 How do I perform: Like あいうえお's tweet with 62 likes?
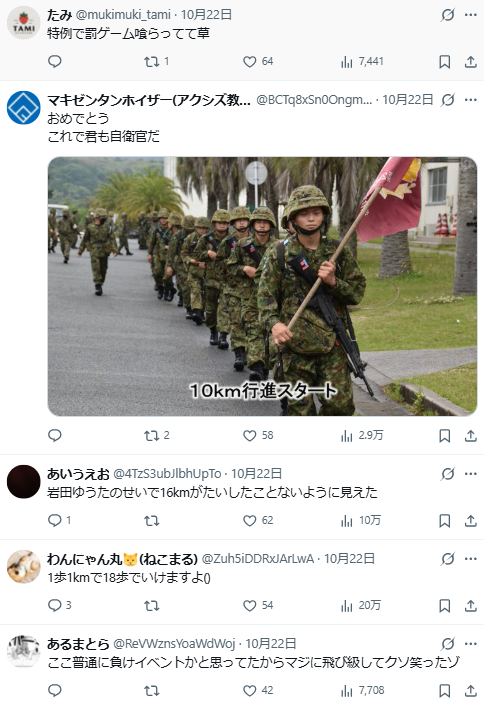[x=258, y=521]
